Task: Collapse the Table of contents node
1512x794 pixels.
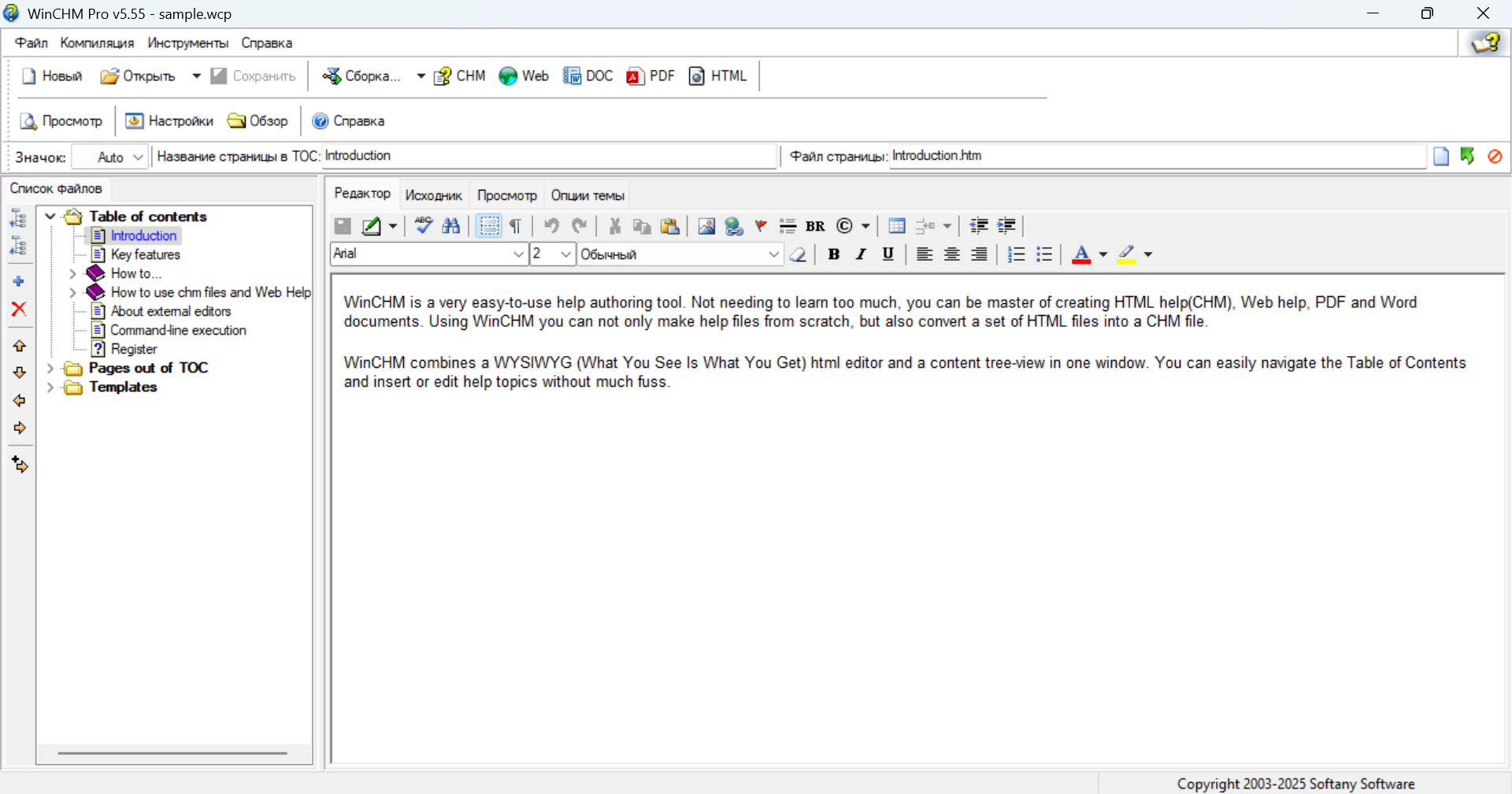Action: (50, 216)
